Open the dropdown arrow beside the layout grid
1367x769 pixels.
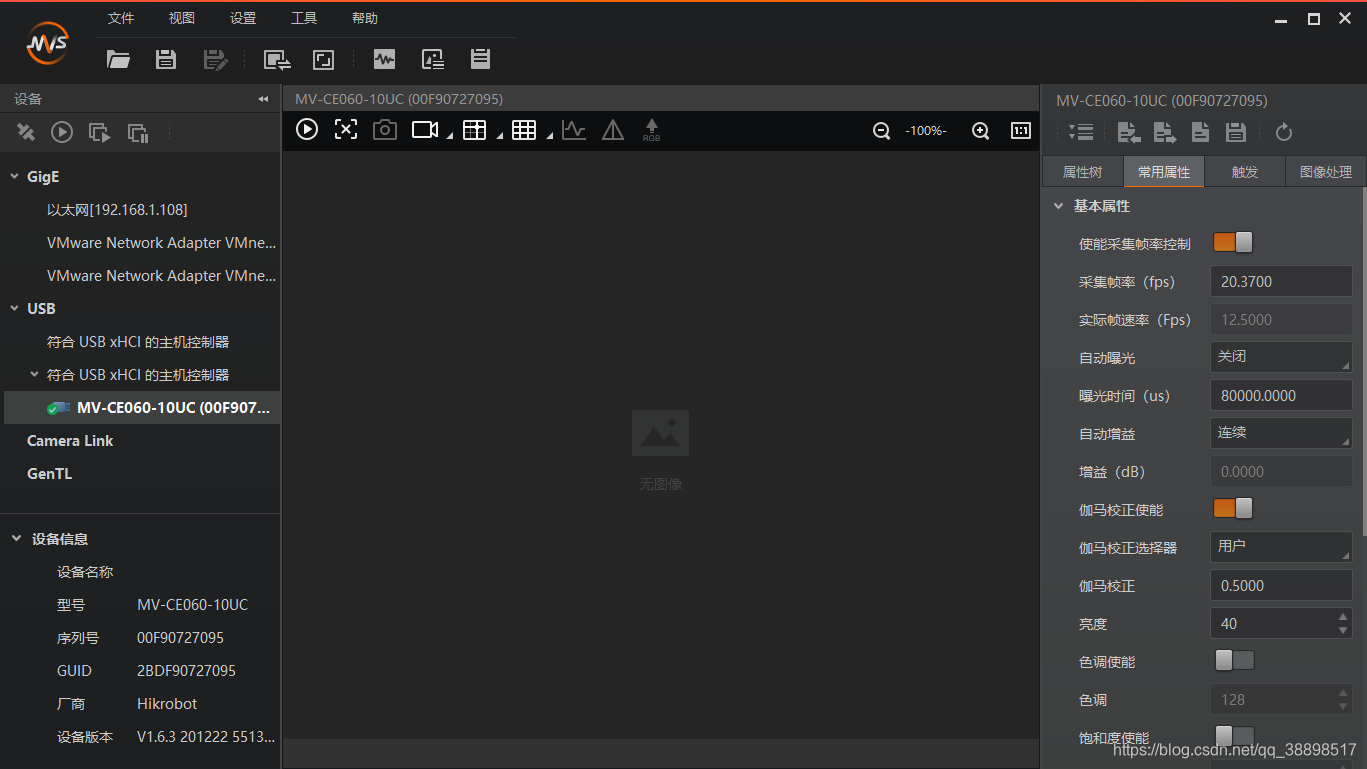(500, 136)
